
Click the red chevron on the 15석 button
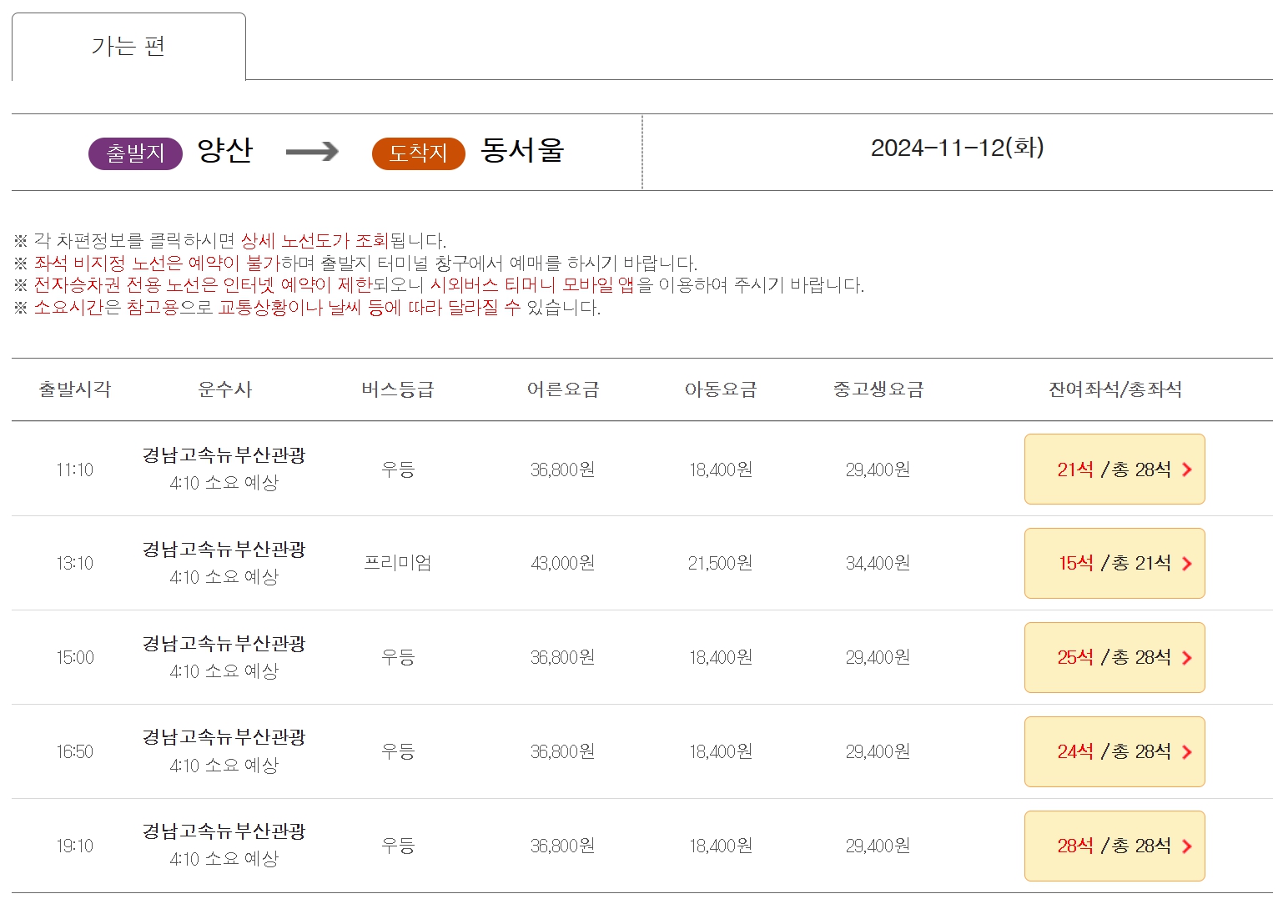tap(1187, 564)
